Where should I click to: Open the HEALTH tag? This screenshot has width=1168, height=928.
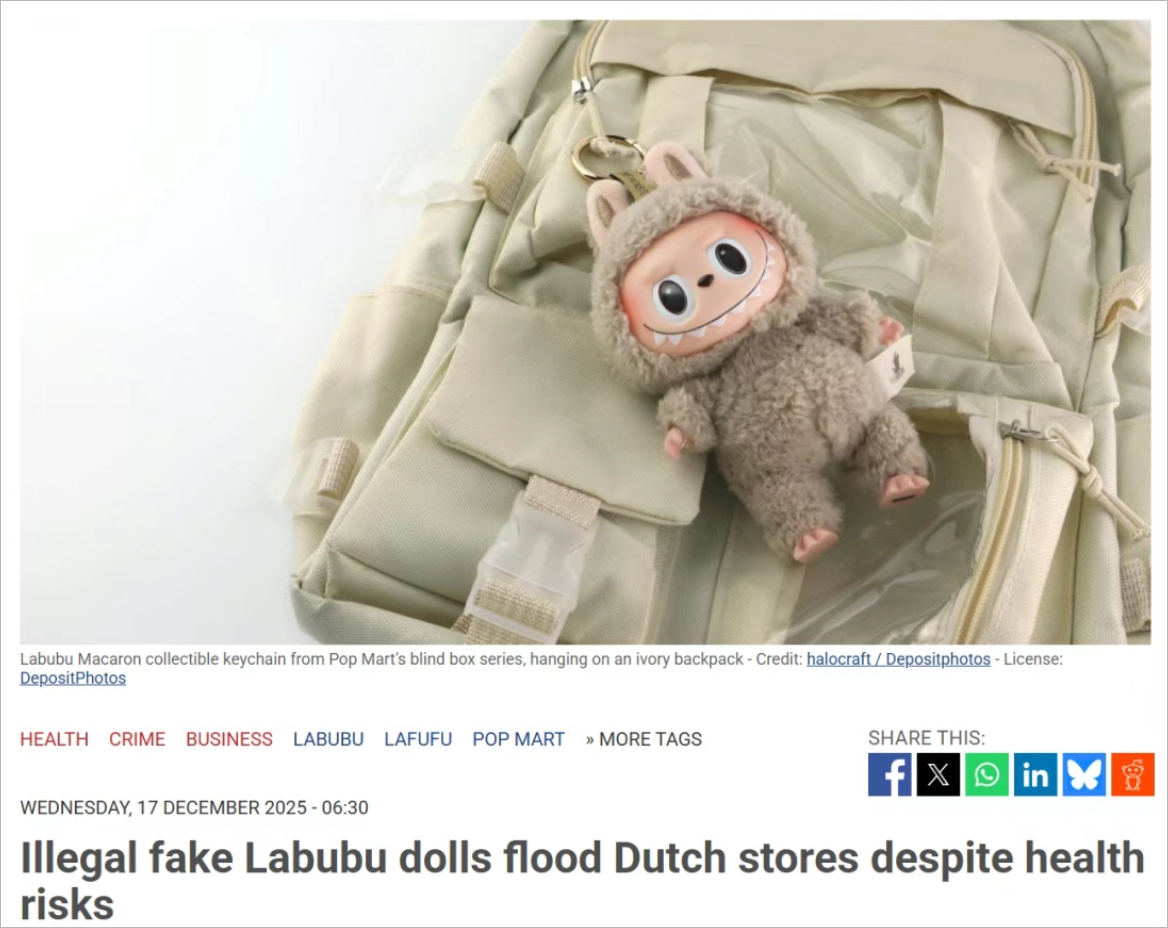click(x=54, y=739)
